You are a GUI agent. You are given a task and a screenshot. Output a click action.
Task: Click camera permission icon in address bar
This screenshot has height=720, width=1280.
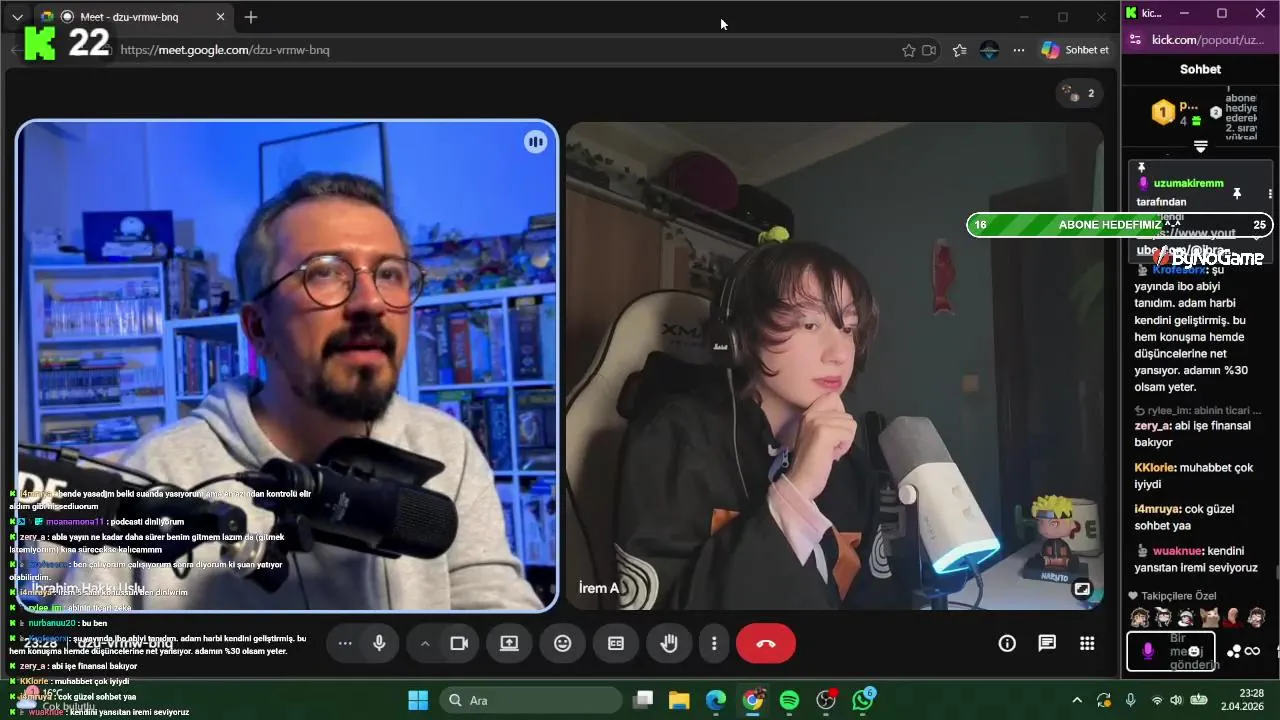coord(929,50)
